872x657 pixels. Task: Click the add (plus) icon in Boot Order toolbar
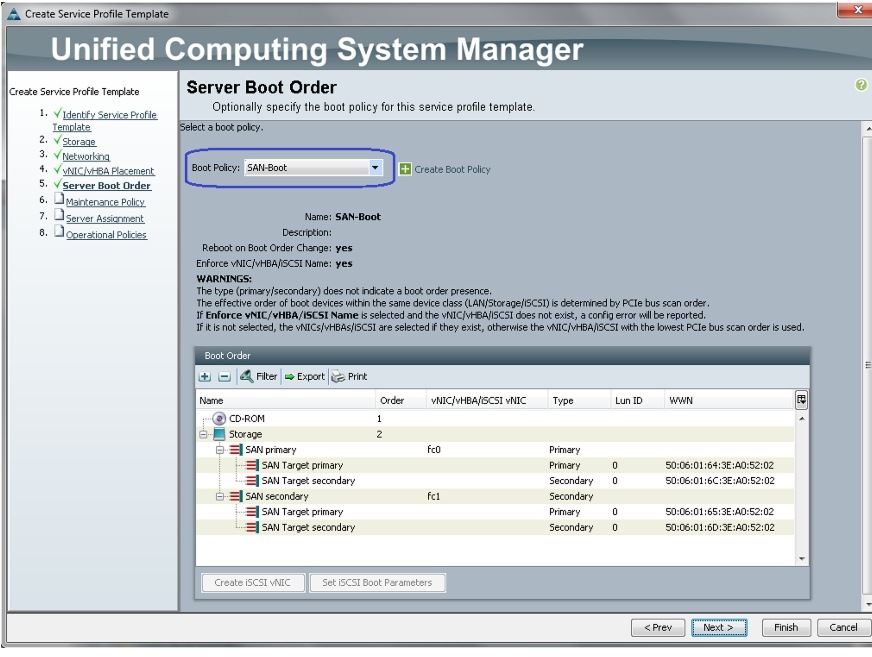click(x=205, y=377)
